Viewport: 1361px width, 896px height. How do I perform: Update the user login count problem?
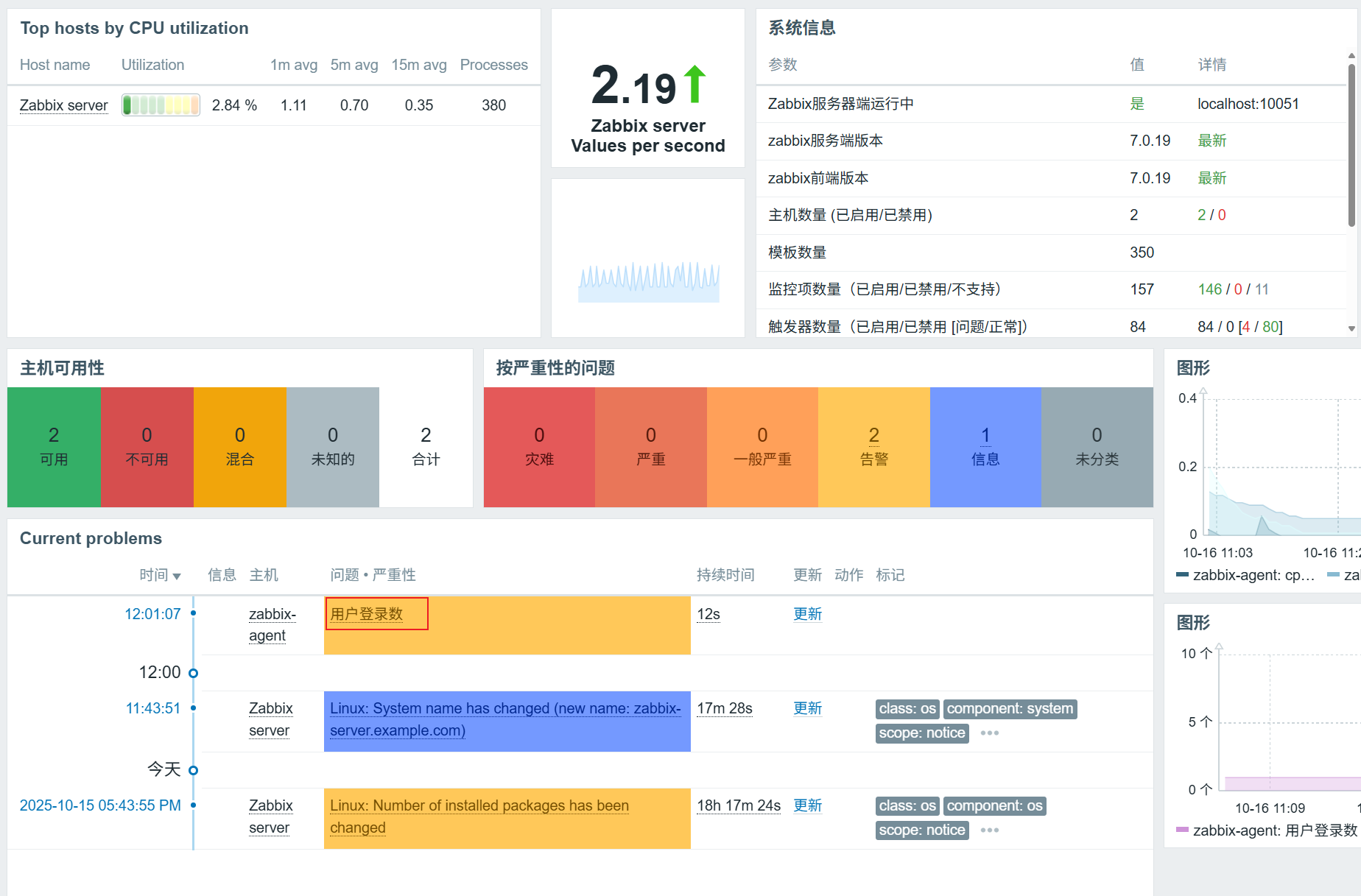click(x=807, y=614)
